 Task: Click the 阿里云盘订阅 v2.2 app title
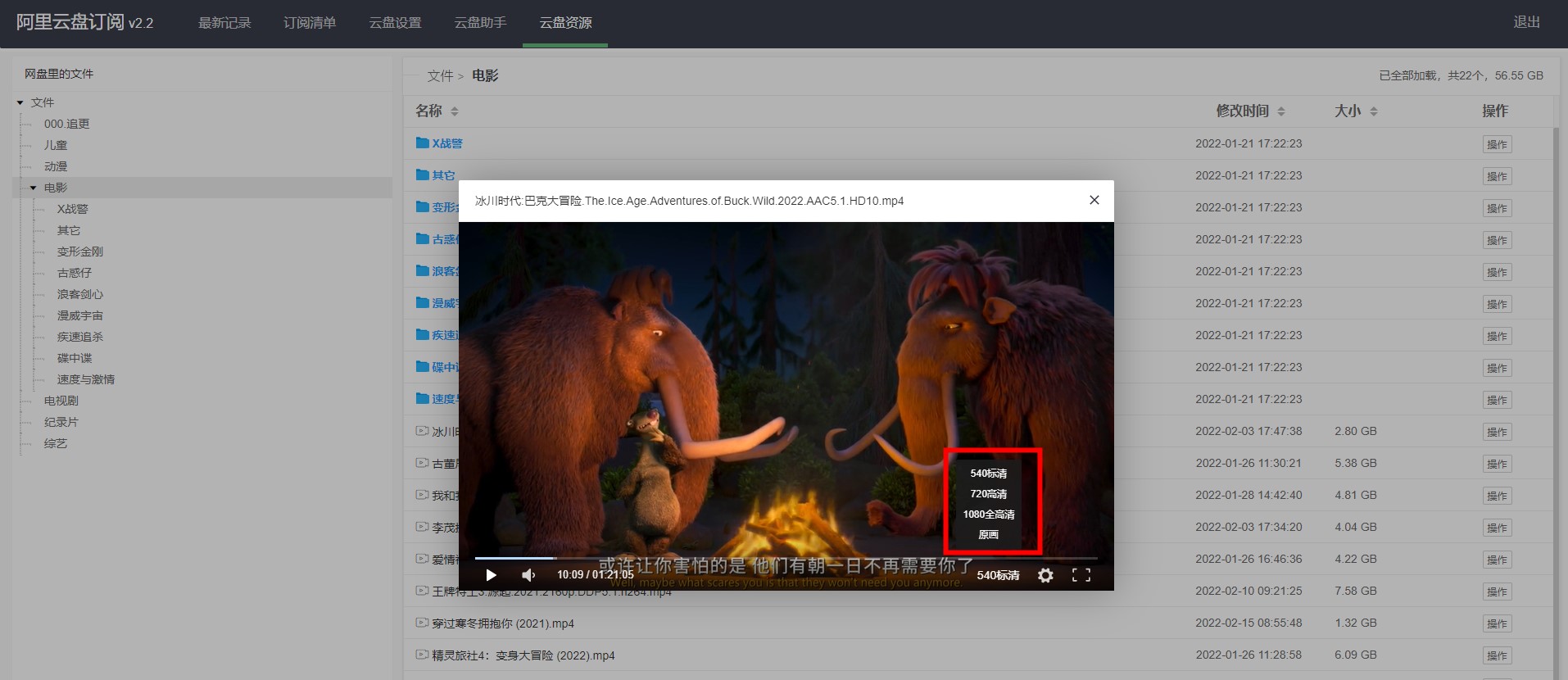click(84, 22)
